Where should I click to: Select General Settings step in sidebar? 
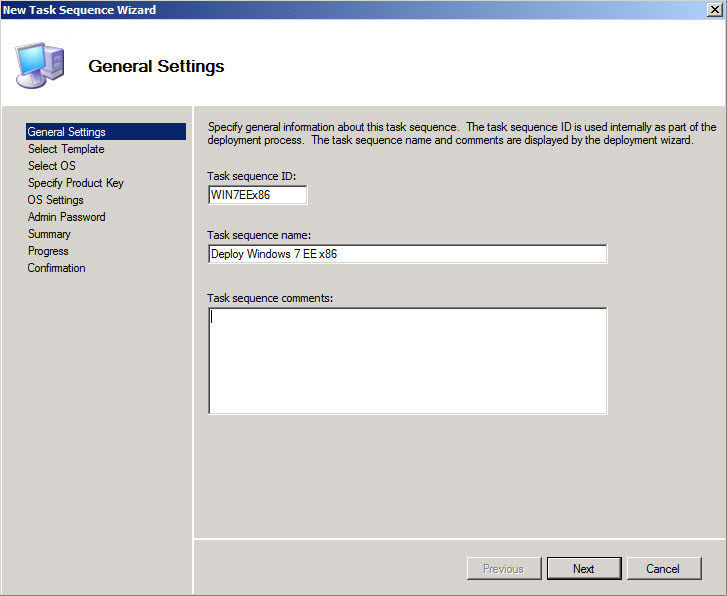coord(106,132)
